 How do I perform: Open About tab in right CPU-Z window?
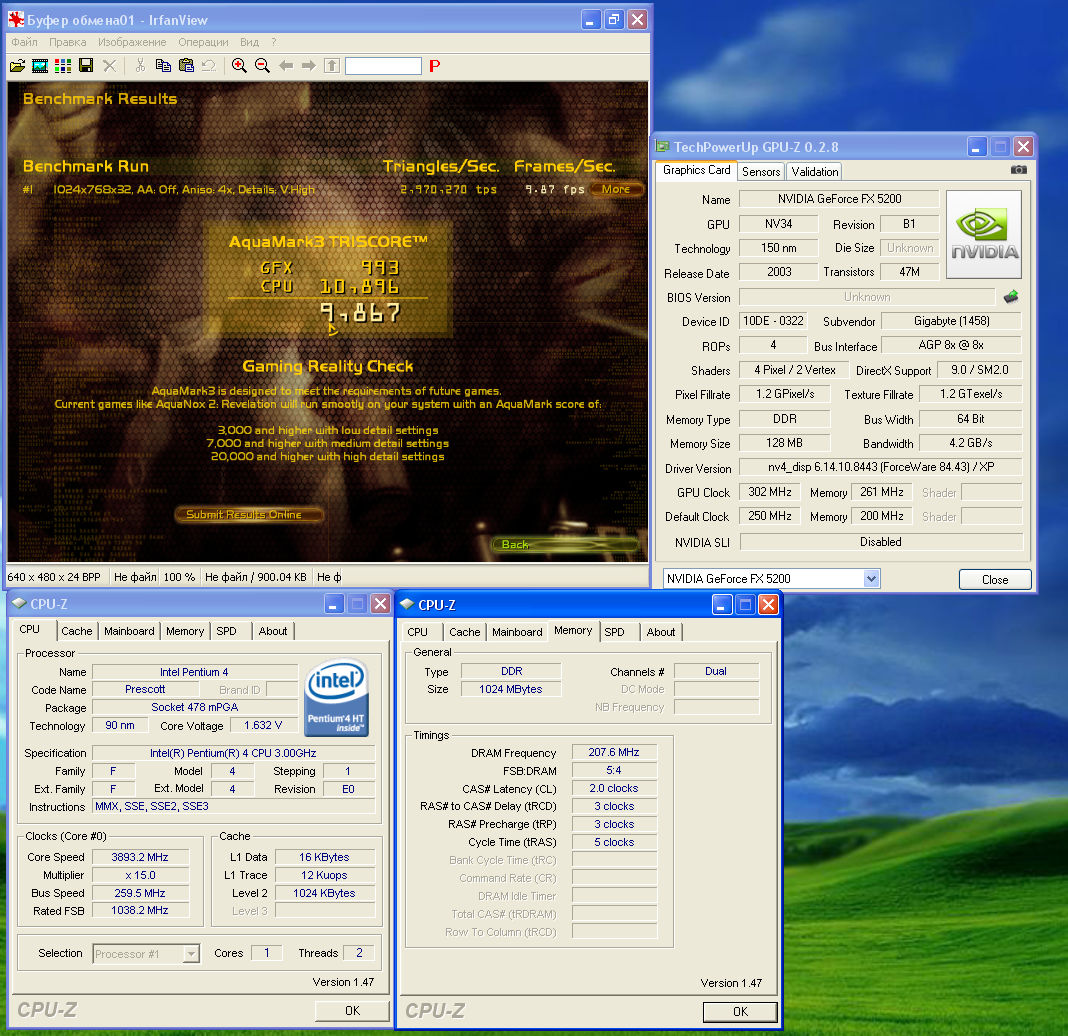[661, 632]
